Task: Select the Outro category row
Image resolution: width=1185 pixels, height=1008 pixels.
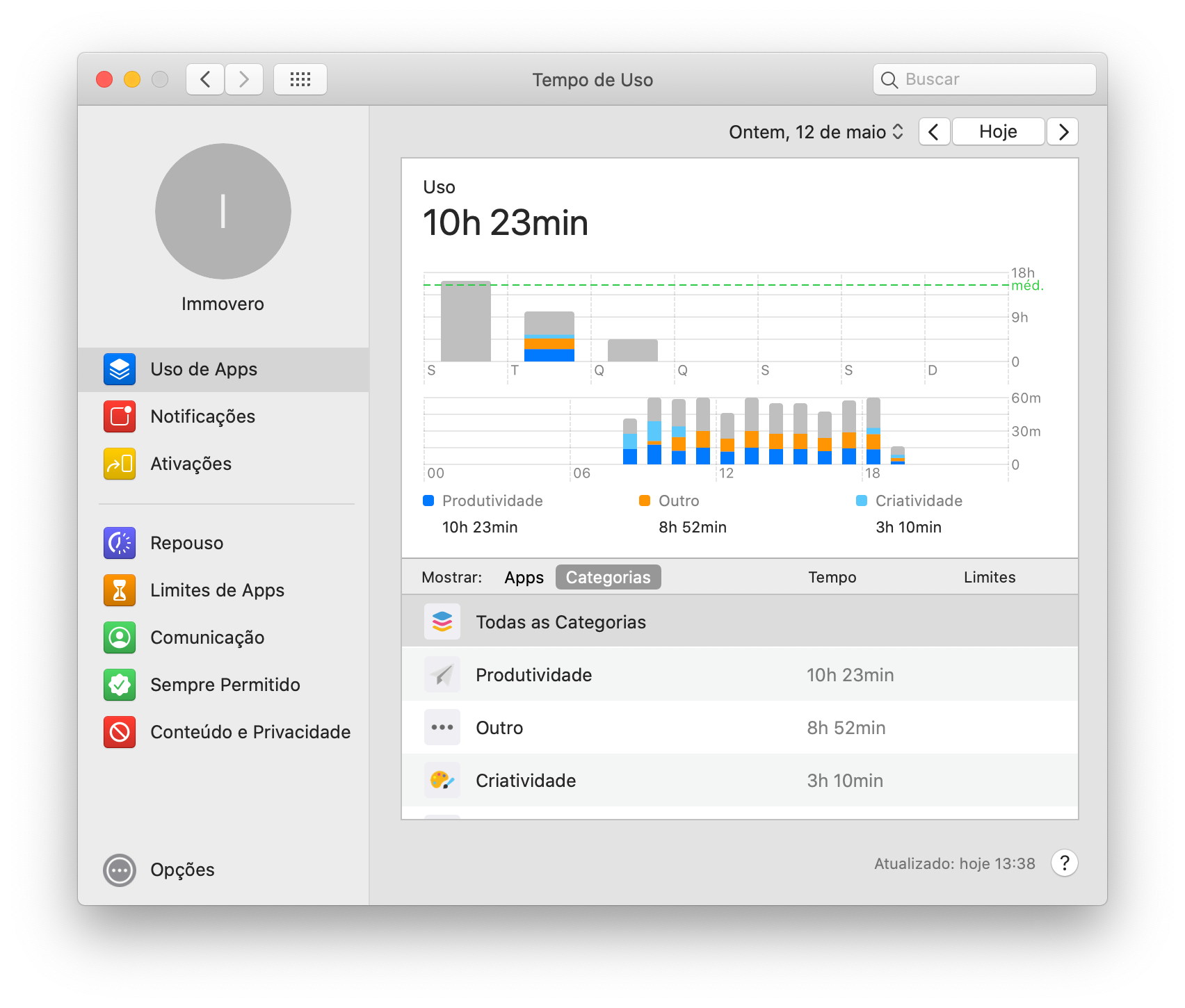Action: point(740,727)
